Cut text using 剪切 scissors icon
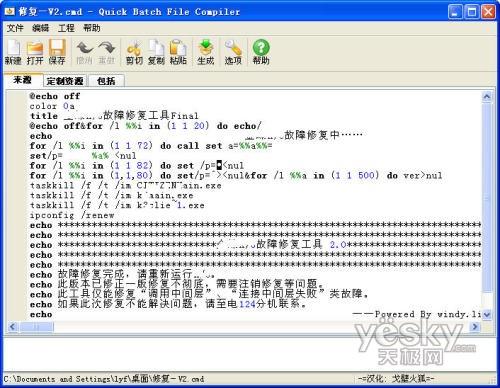 (134, 51)
